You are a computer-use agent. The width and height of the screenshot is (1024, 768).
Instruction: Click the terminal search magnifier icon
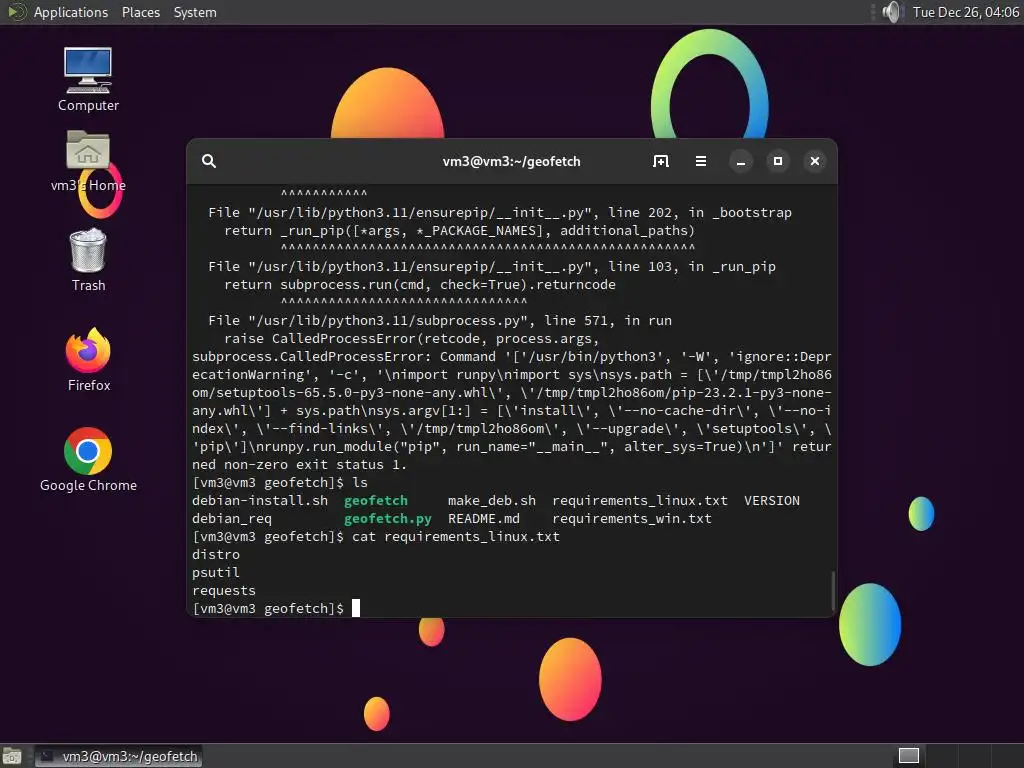point(209,161)
